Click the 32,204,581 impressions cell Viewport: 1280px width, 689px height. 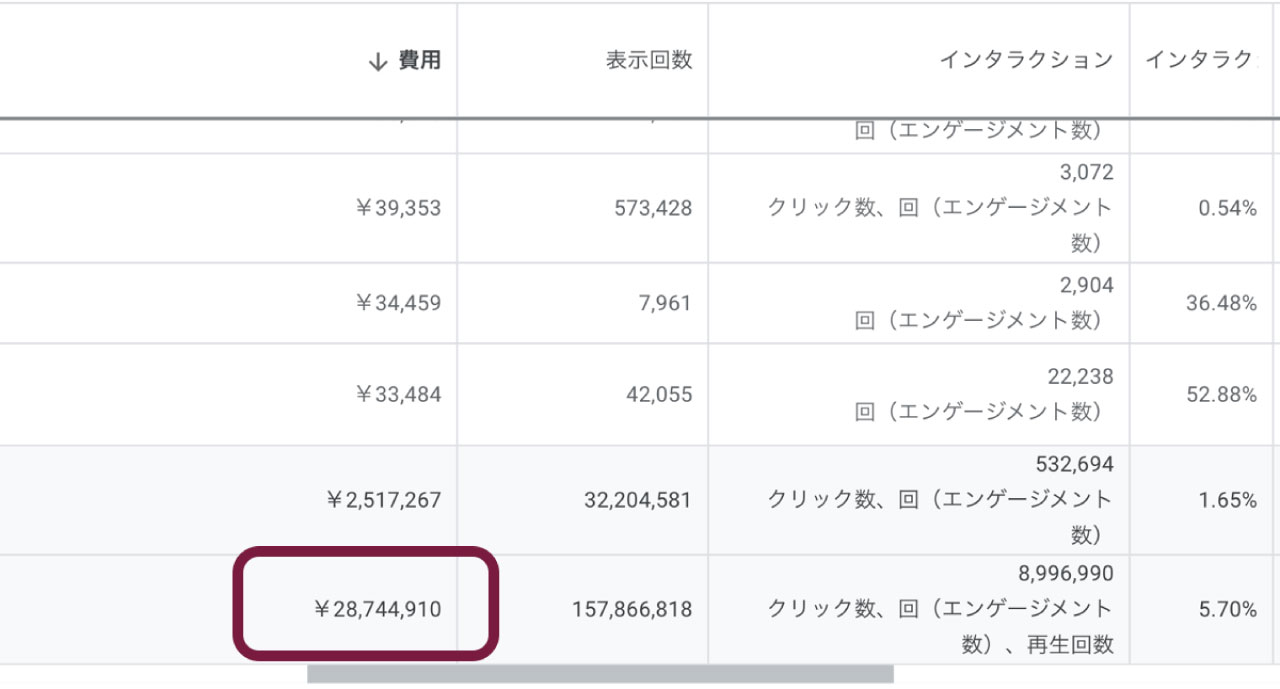(x=637, y=500)
